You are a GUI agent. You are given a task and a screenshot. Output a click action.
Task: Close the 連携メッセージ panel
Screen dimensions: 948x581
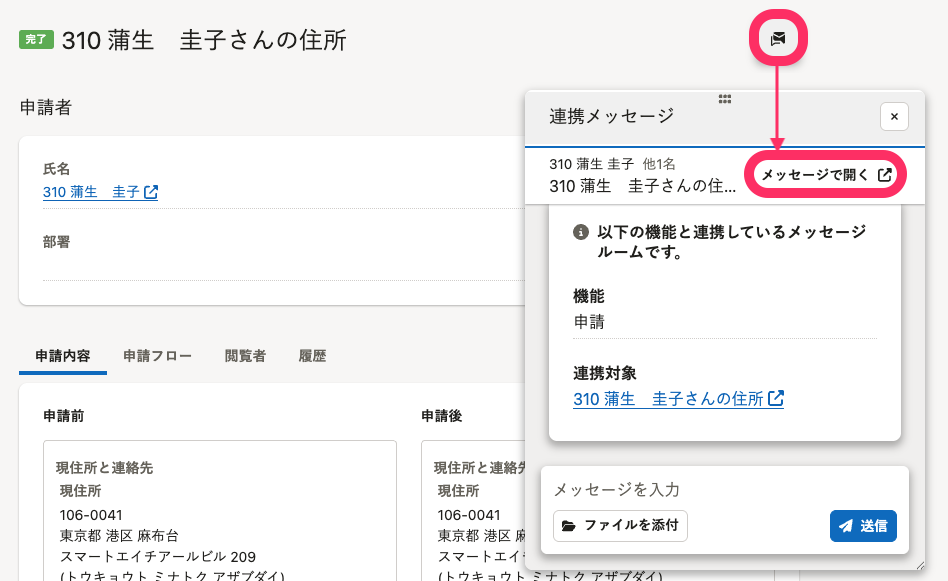click(894, 117)
